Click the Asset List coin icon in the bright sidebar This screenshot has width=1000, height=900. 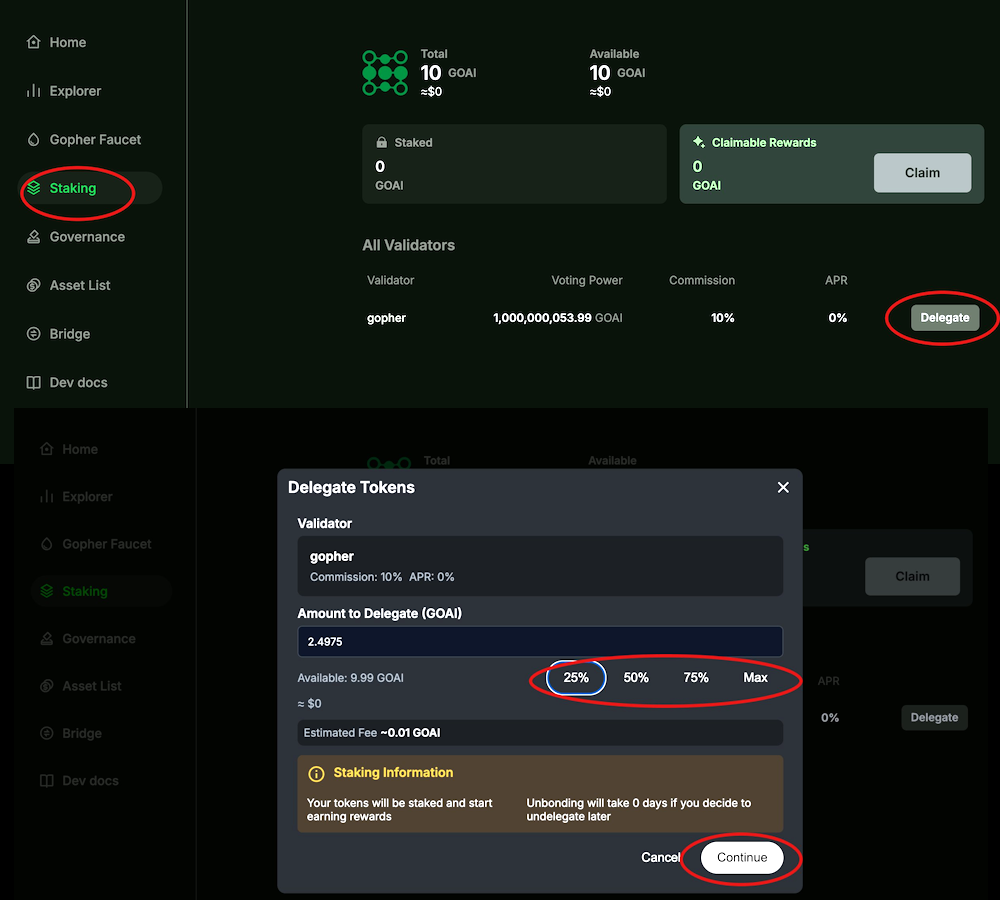(x=33, y=286)
